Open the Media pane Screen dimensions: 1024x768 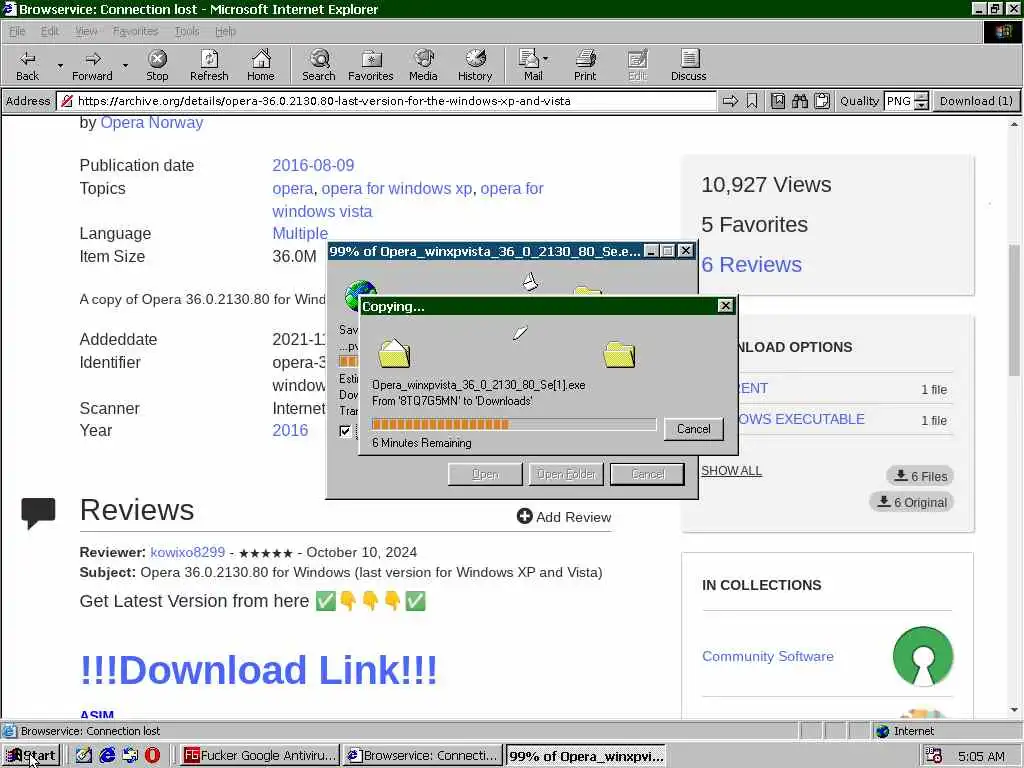(423, 65)
